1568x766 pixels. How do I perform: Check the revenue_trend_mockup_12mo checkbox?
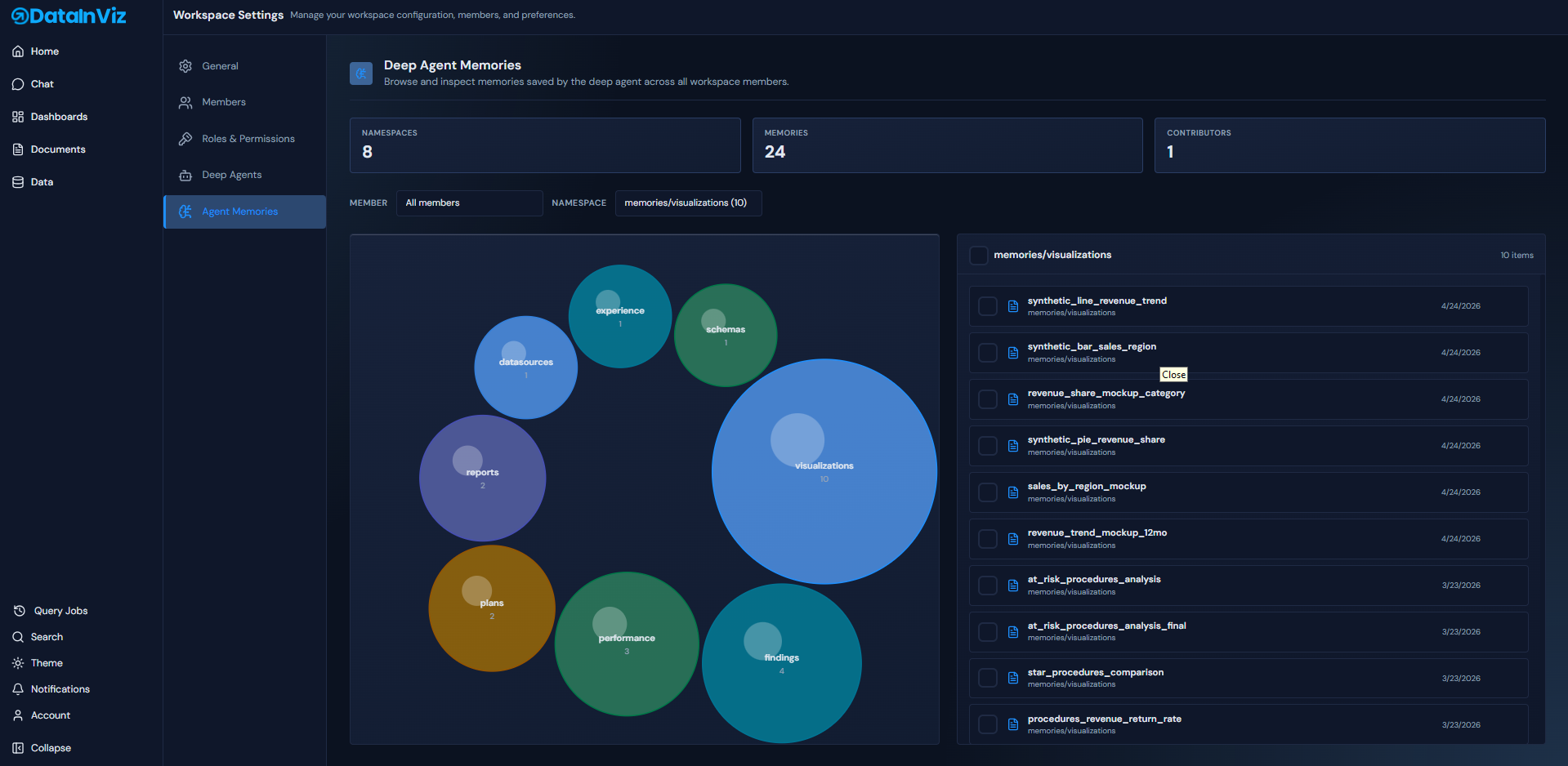(988, 539)
